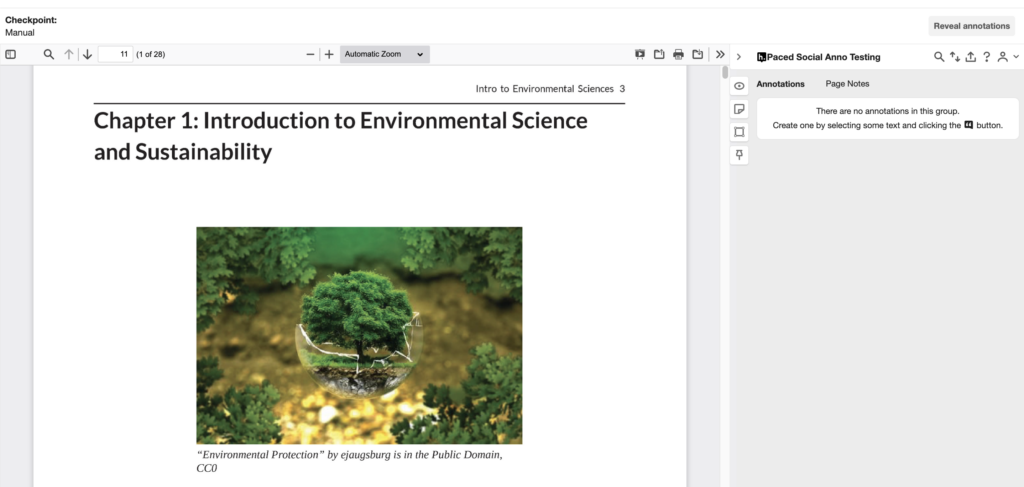Open the find in document search
The width and height of the screenshot is (1024, 487).
tap(48, 55)
